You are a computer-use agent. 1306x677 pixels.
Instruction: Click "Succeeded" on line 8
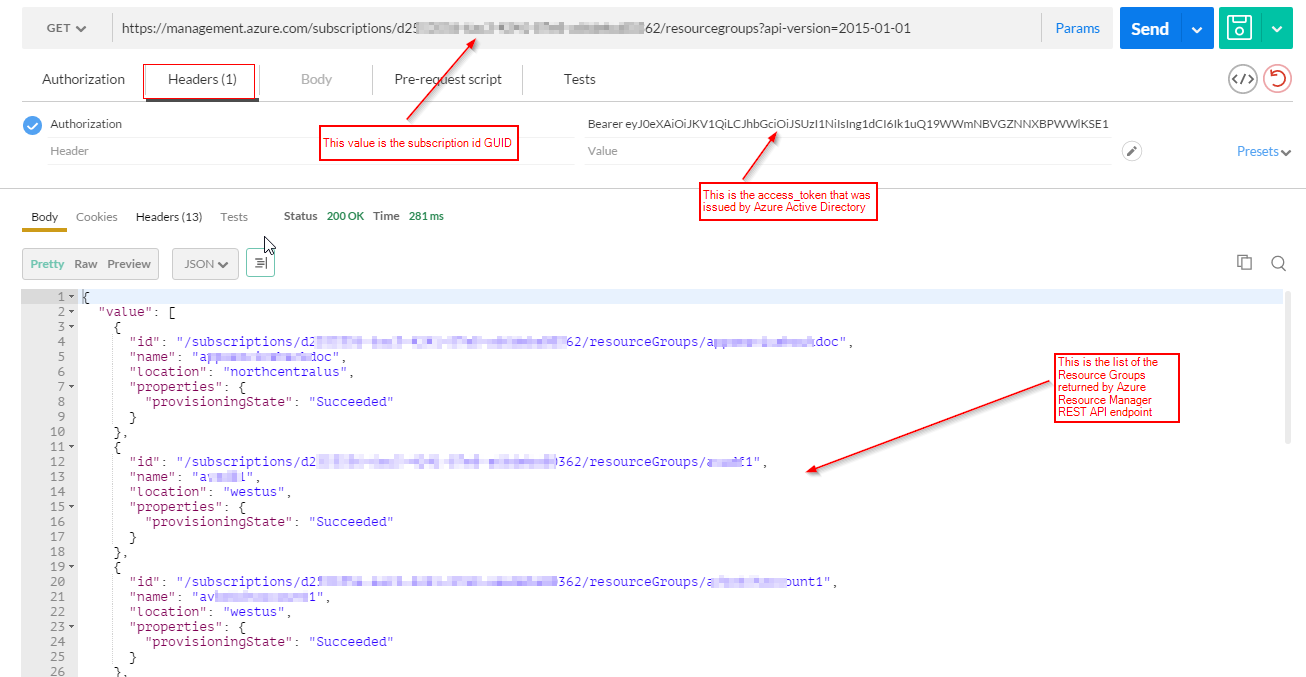351,402
